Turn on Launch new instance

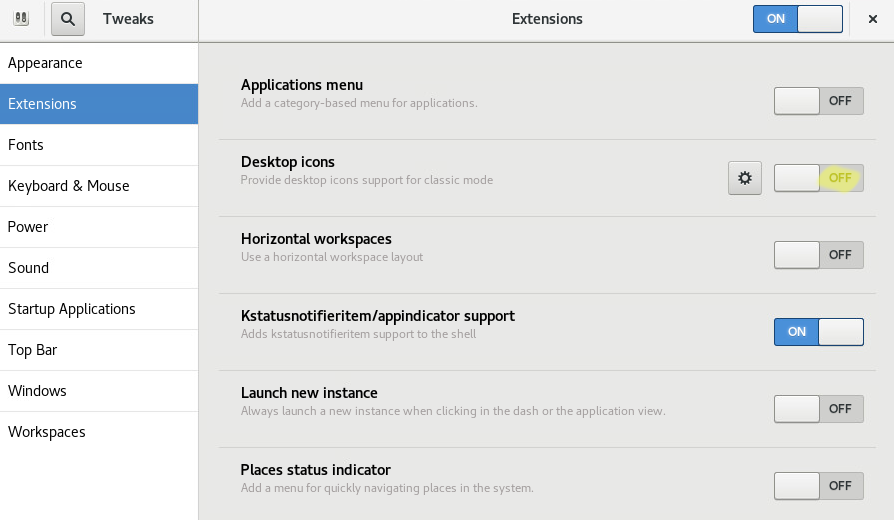pyautogui.click(x=819, y=409)
